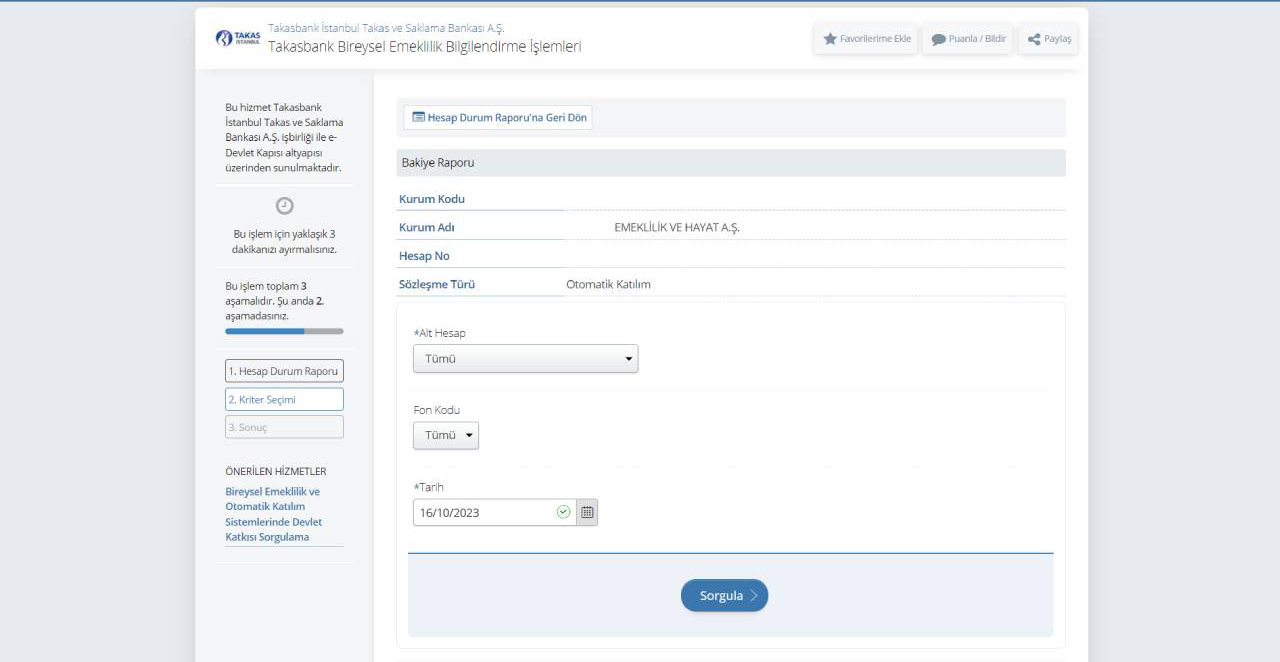Click the clock icon in the sidebar
The width and height of the screenshot is (1280, 662).
284,205
